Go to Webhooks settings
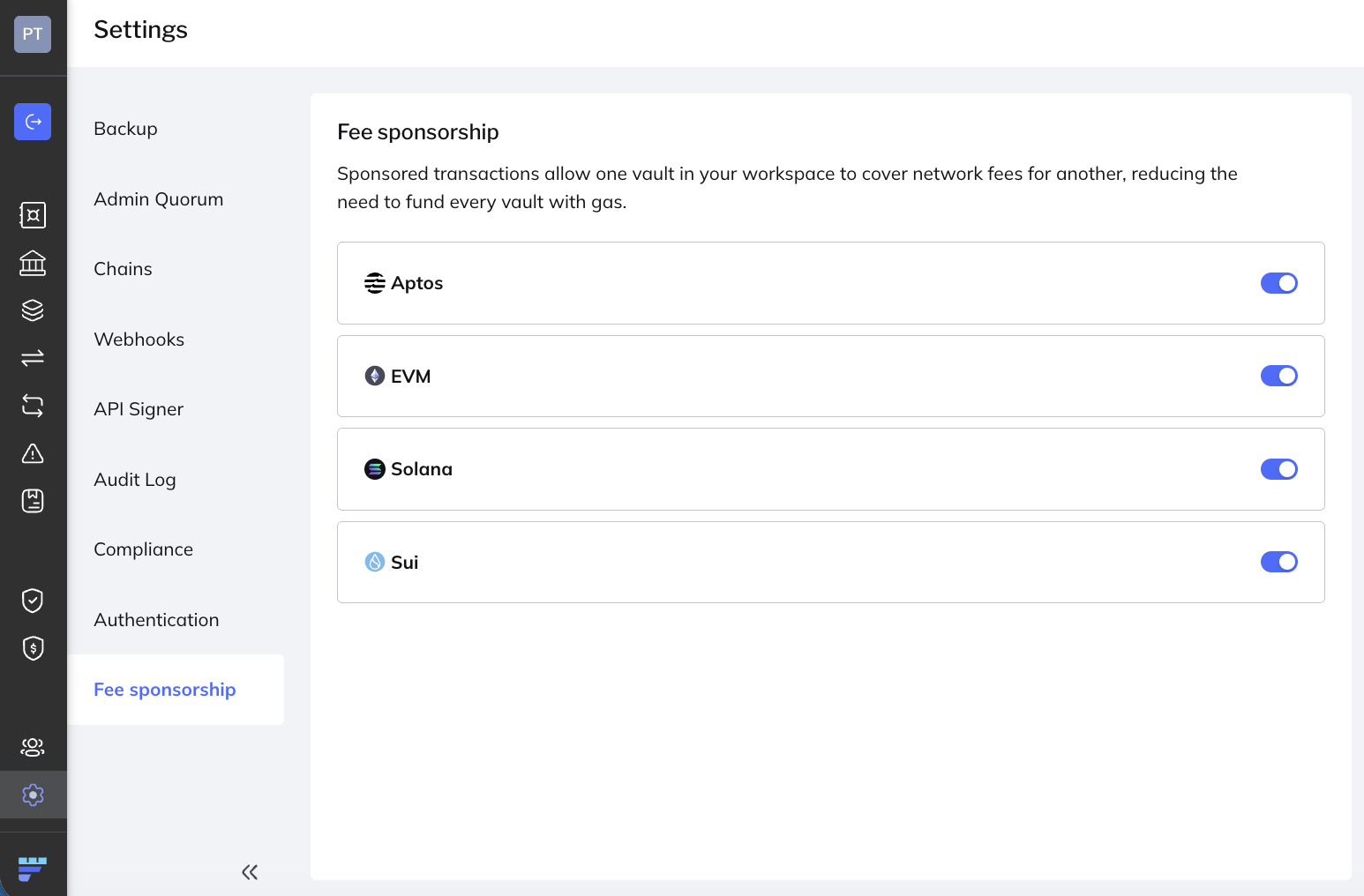Image resolution: width=1364 pixels, height=896 pixels. 139,340
